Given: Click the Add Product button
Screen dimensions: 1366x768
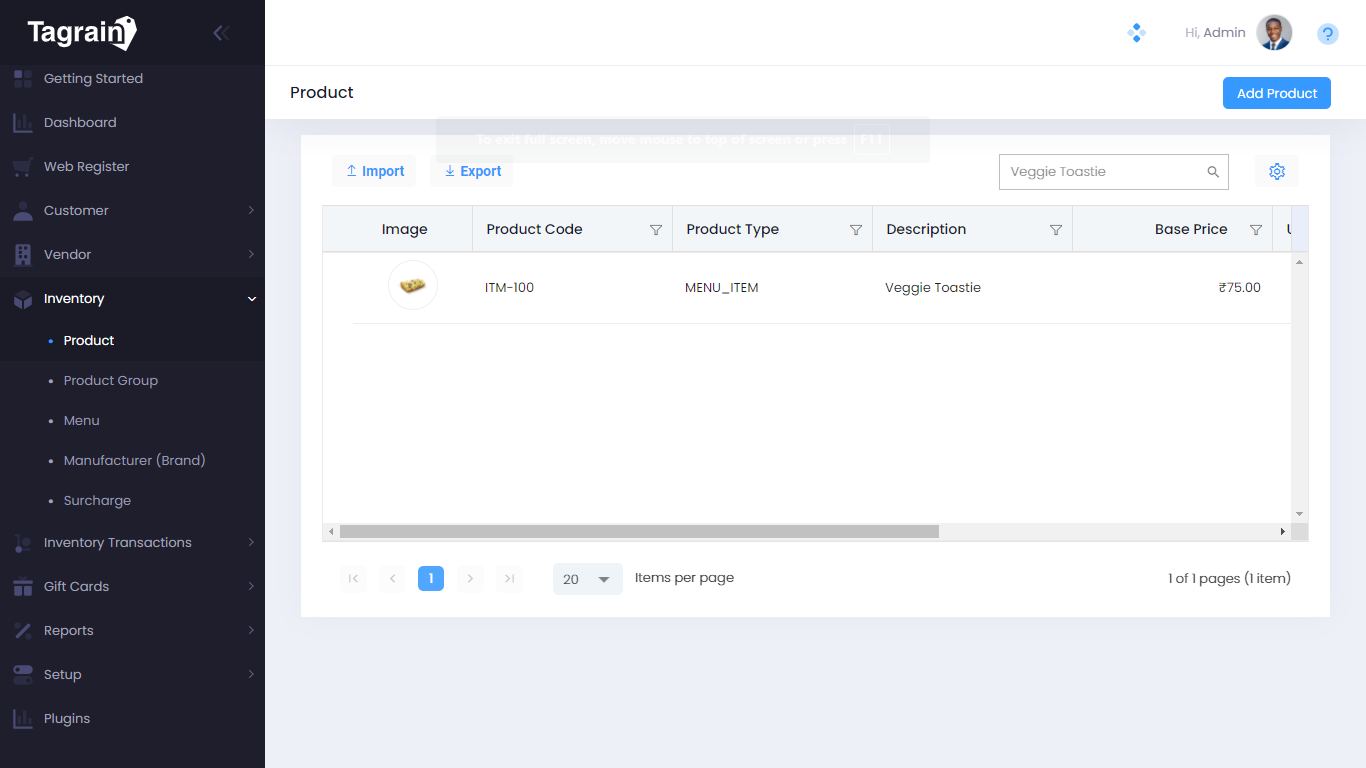Looking at the screenshot, I should [1276, 93].
